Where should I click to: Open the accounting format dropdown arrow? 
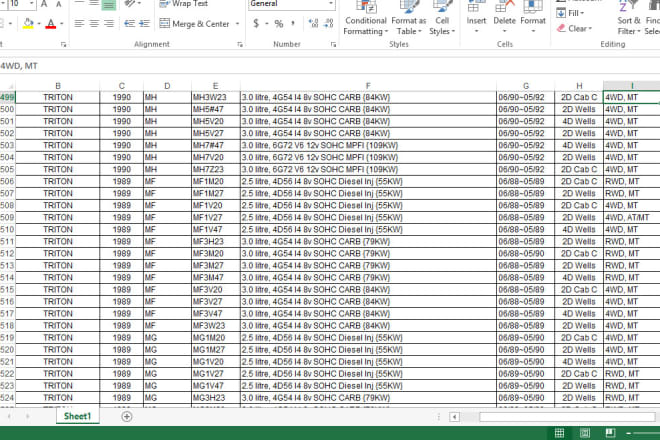pos(267,24)
